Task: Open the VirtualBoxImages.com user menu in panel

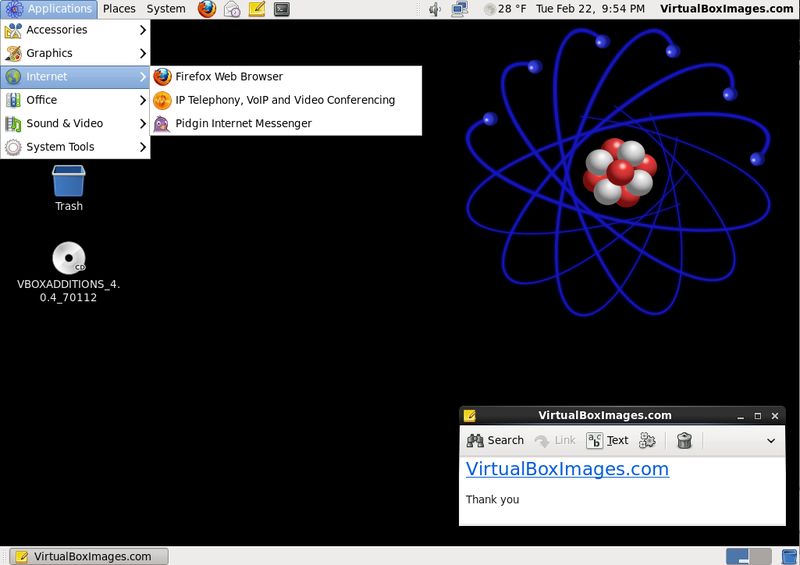Action: click(726, 9)
